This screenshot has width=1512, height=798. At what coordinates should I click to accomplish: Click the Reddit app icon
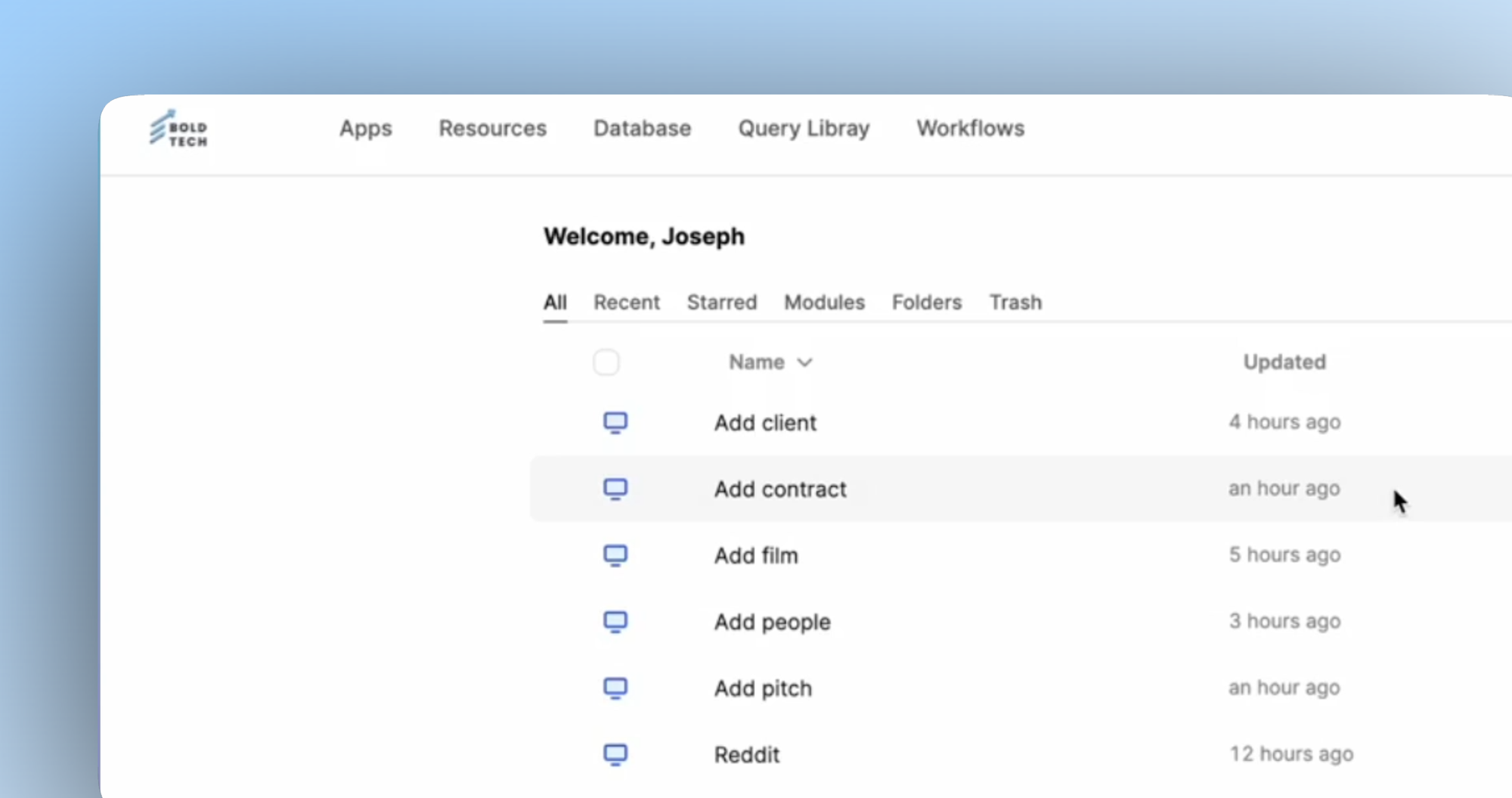[616, 754]
